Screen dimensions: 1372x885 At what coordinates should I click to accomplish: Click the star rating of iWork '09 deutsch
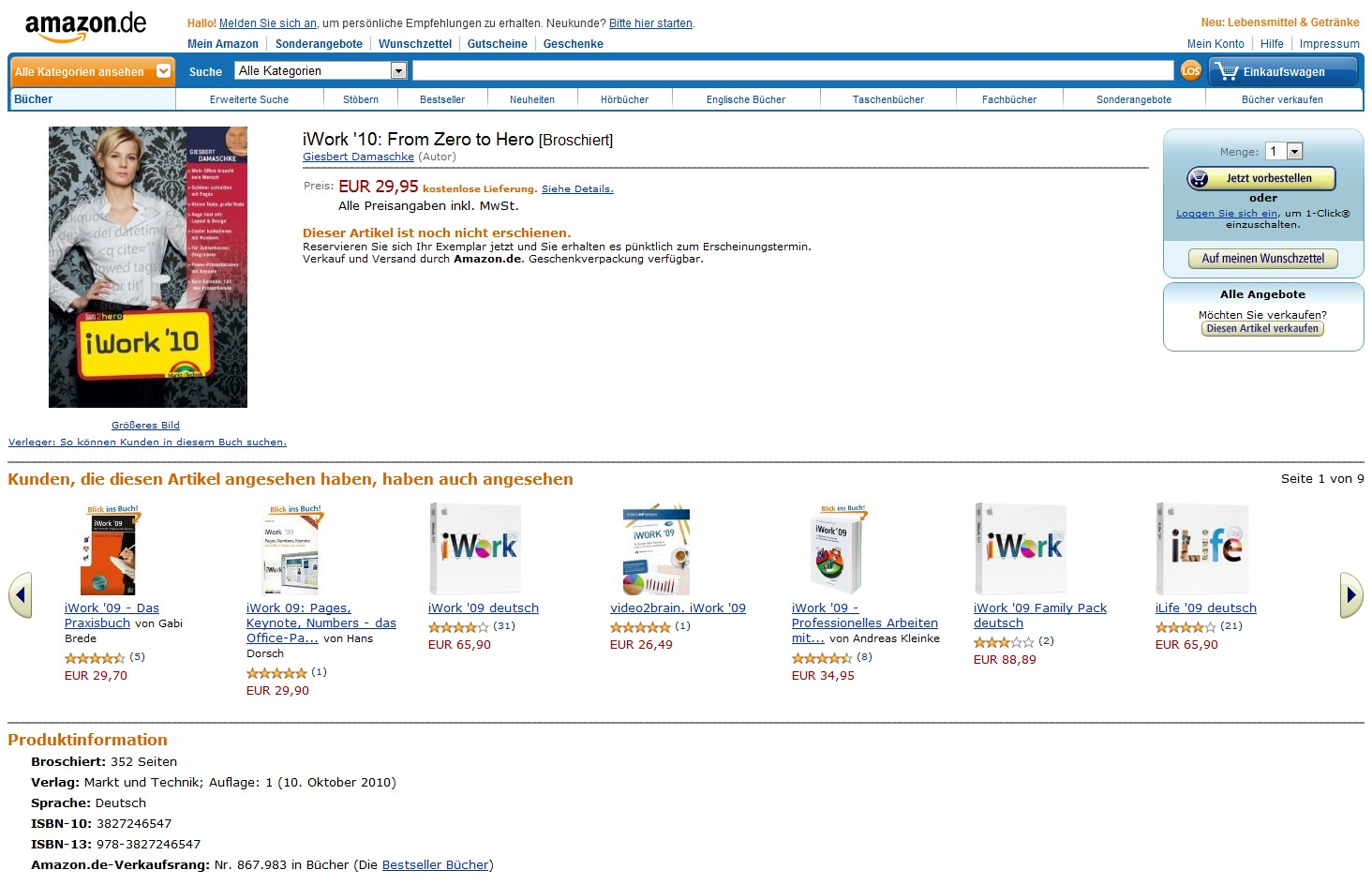point(458,626)
